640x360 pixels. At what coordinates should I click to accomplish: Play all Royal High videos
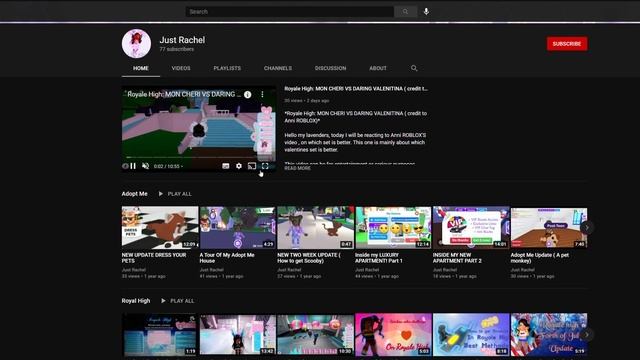click(x=177, y=301)
